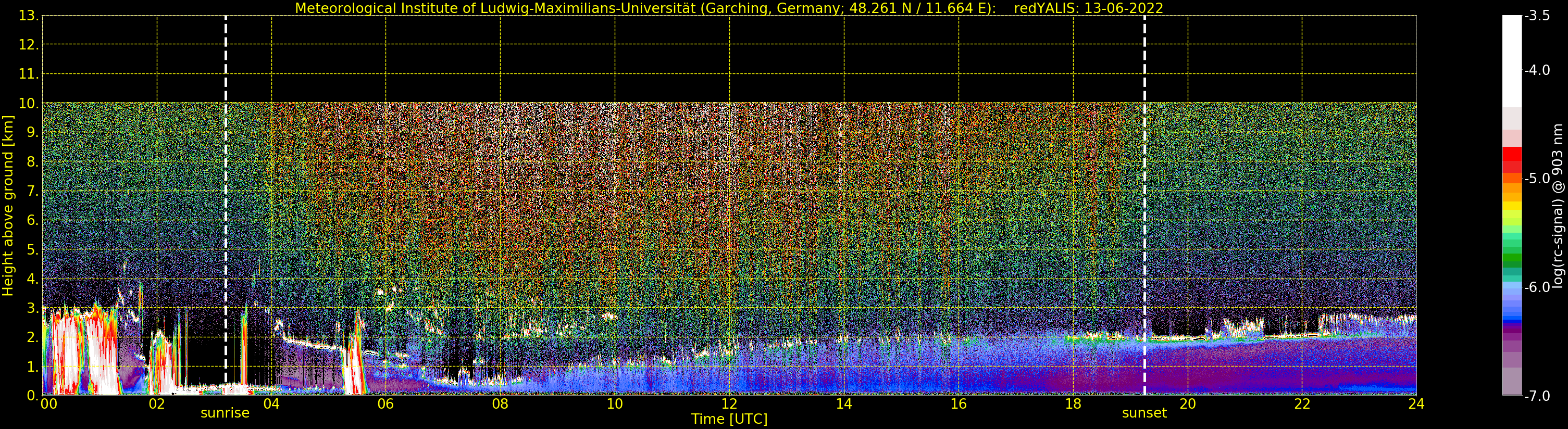Click the 7 km height tick label
The image size is (1568, 429).
click(x=32, y=191)
